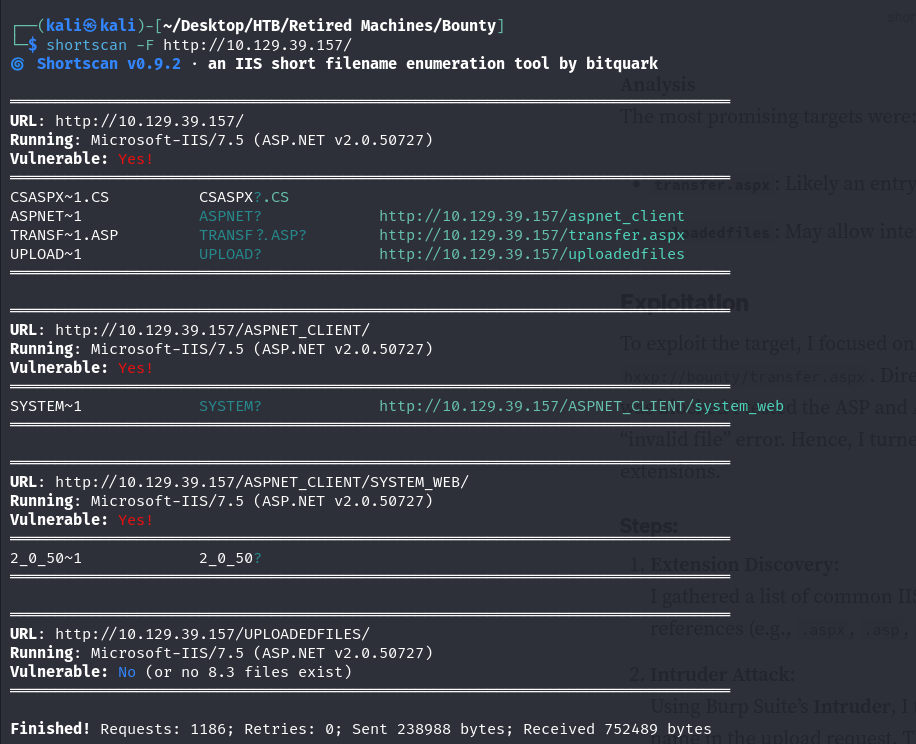
Task: Click the blue 'No' vulnerable status
Action: (127, 672)
